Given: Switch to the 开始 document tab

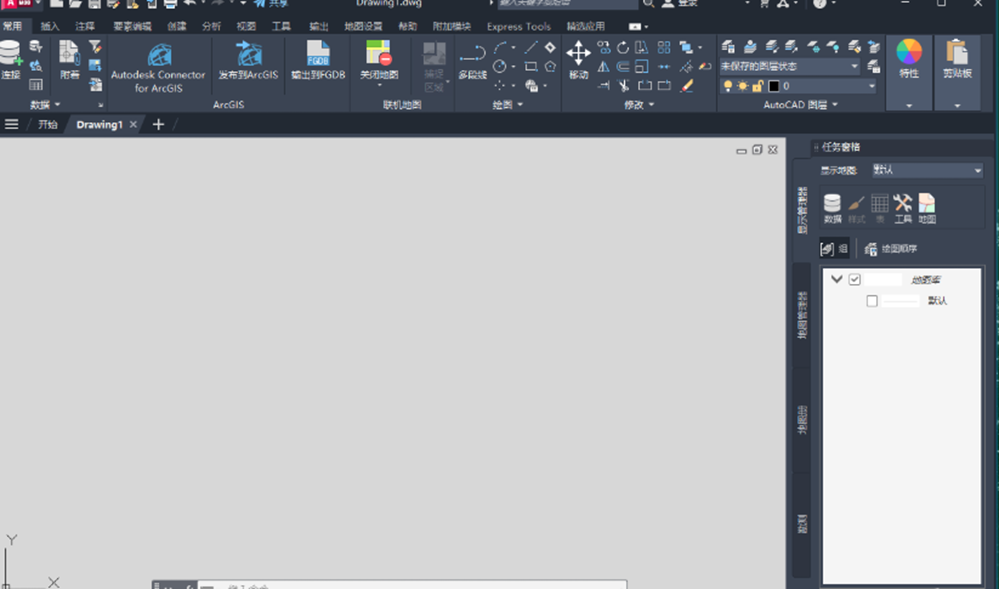Looking at the screenshot, I should tap(48, 124).
